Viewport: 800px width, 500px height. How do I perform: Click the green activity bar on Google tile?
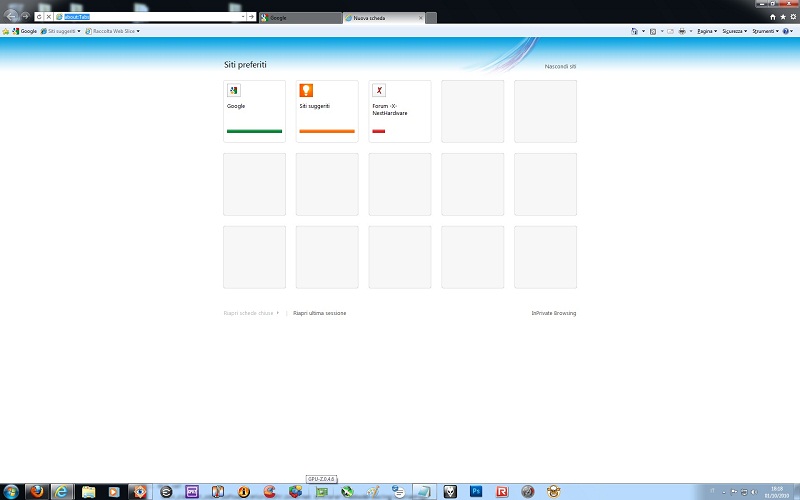255,131
